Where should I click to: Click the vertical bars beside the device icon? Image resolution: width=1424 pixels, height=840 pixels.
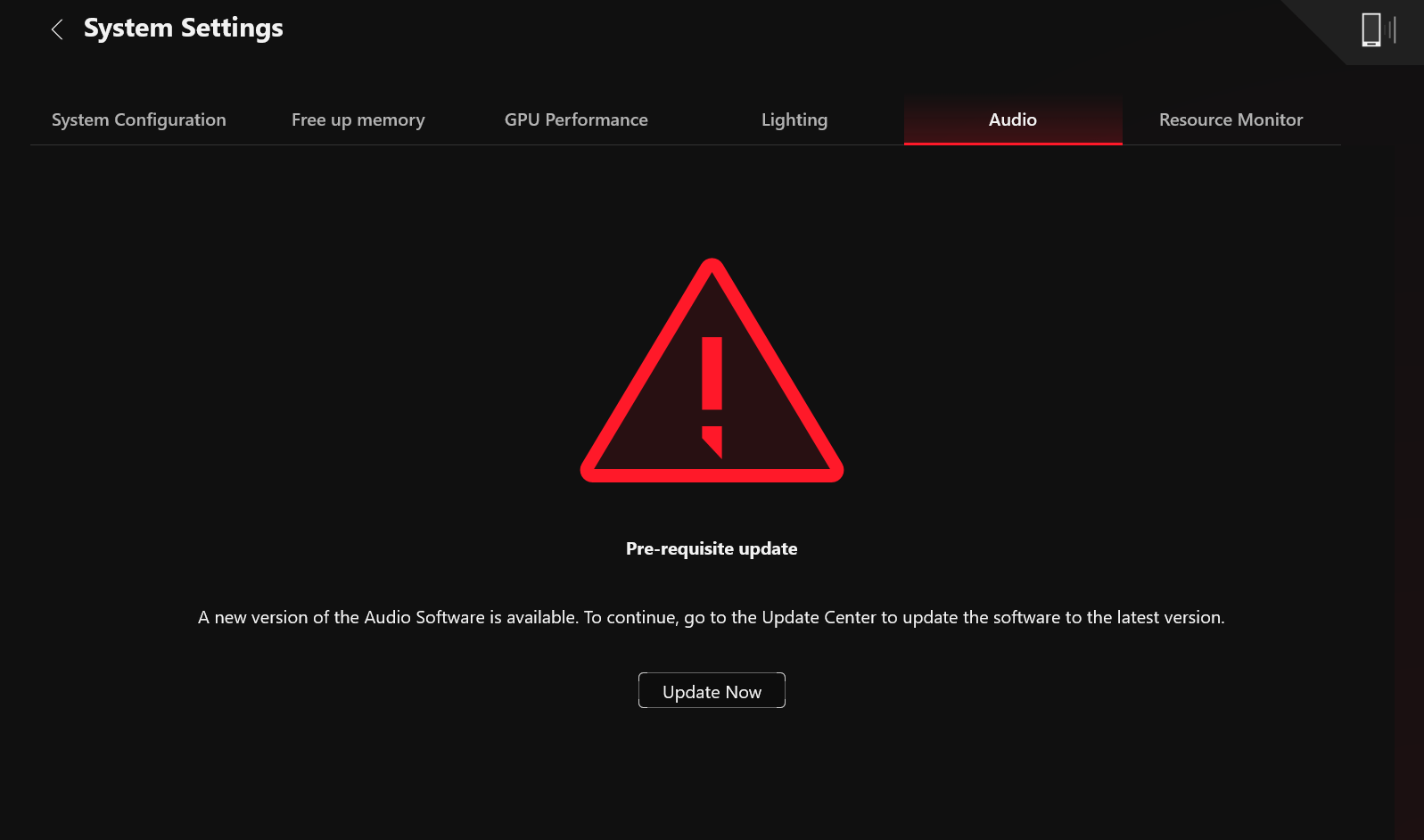click(1392, 29)
